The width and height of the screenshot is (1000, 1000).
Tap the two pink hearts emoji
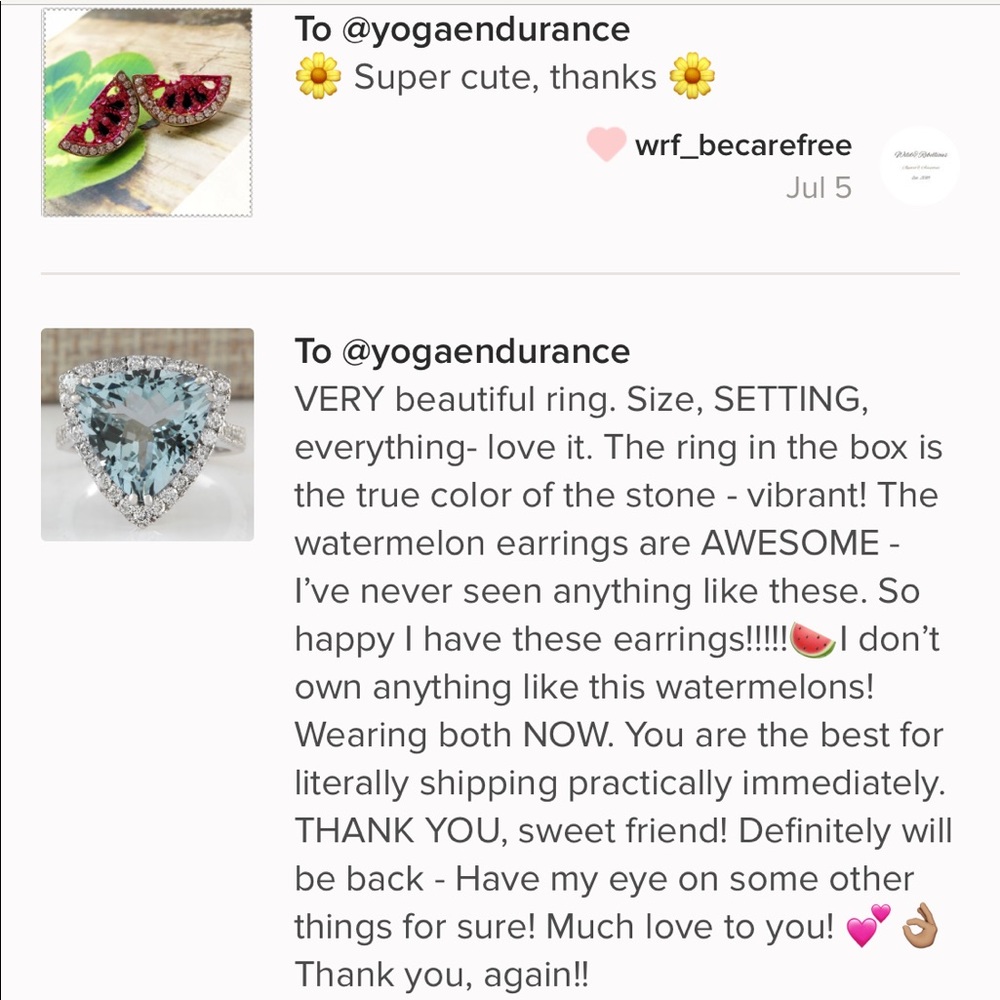pyautogui.click(x=867, y=925)
